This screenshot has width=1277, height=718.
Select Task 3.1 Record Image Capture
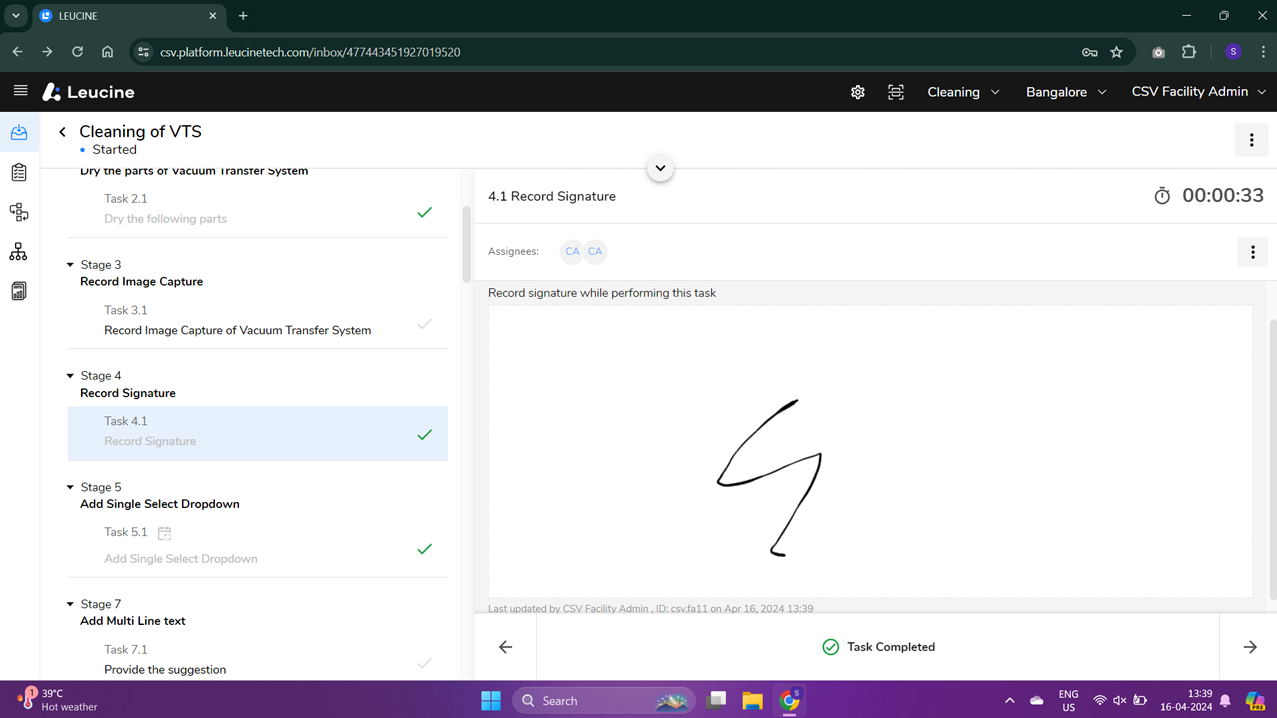pos(258,320)
